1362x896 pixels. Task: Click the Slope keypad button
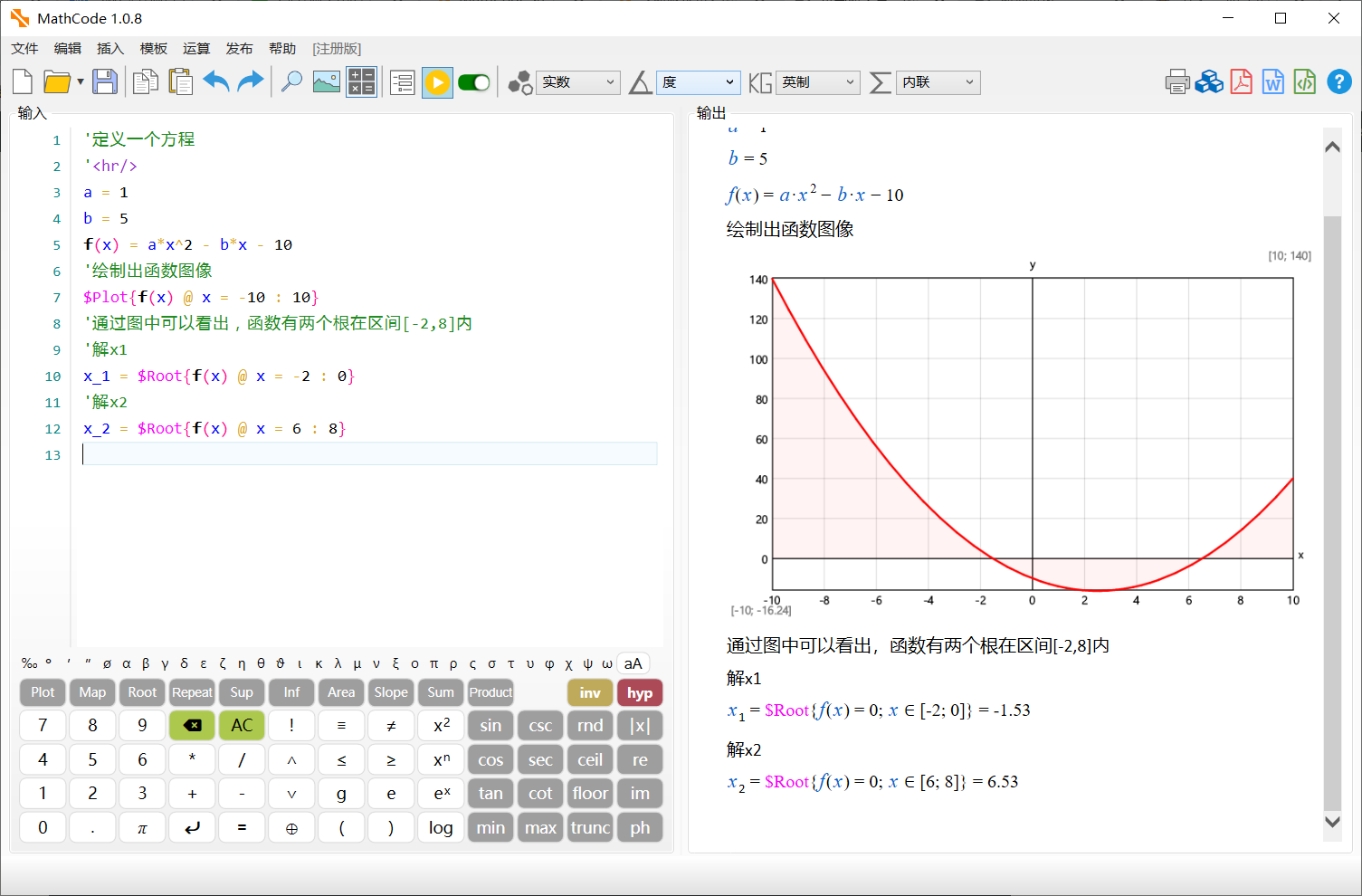click(x=391, y=692)
